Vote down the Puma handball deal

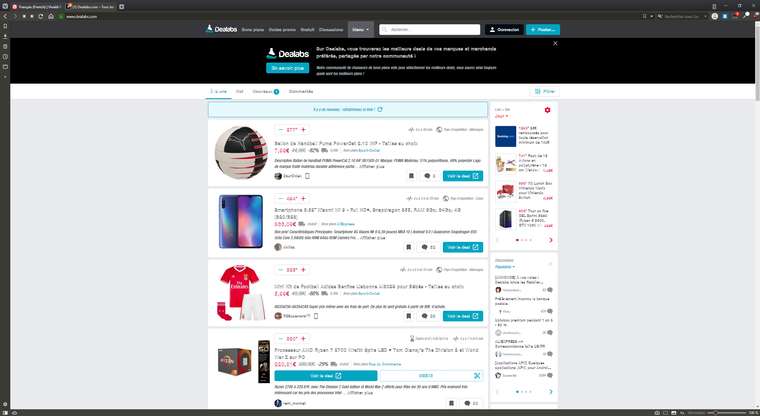pyautogui.click(x=281, y=129)
